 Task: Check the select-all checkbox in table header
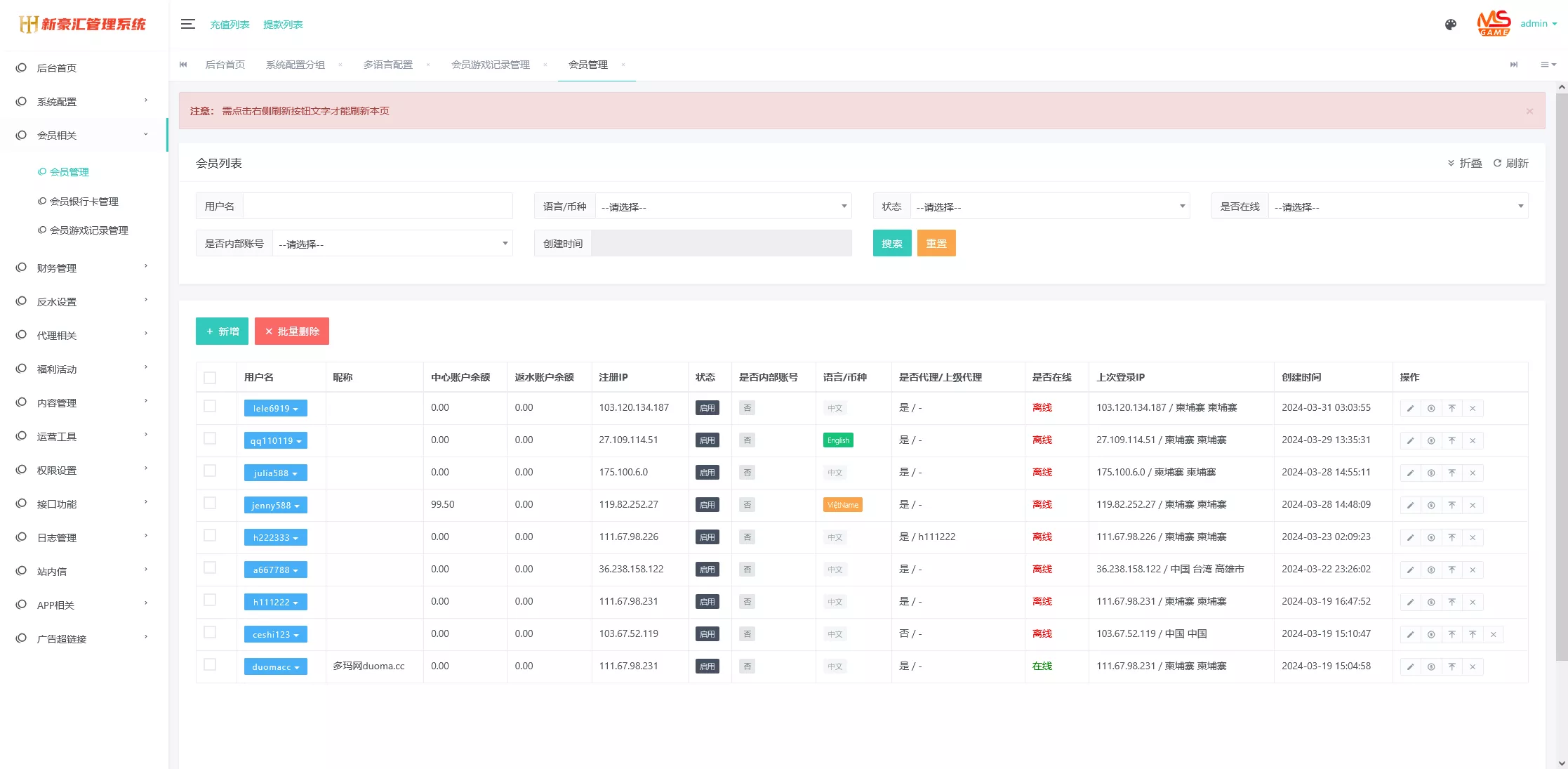click(208, 377)
